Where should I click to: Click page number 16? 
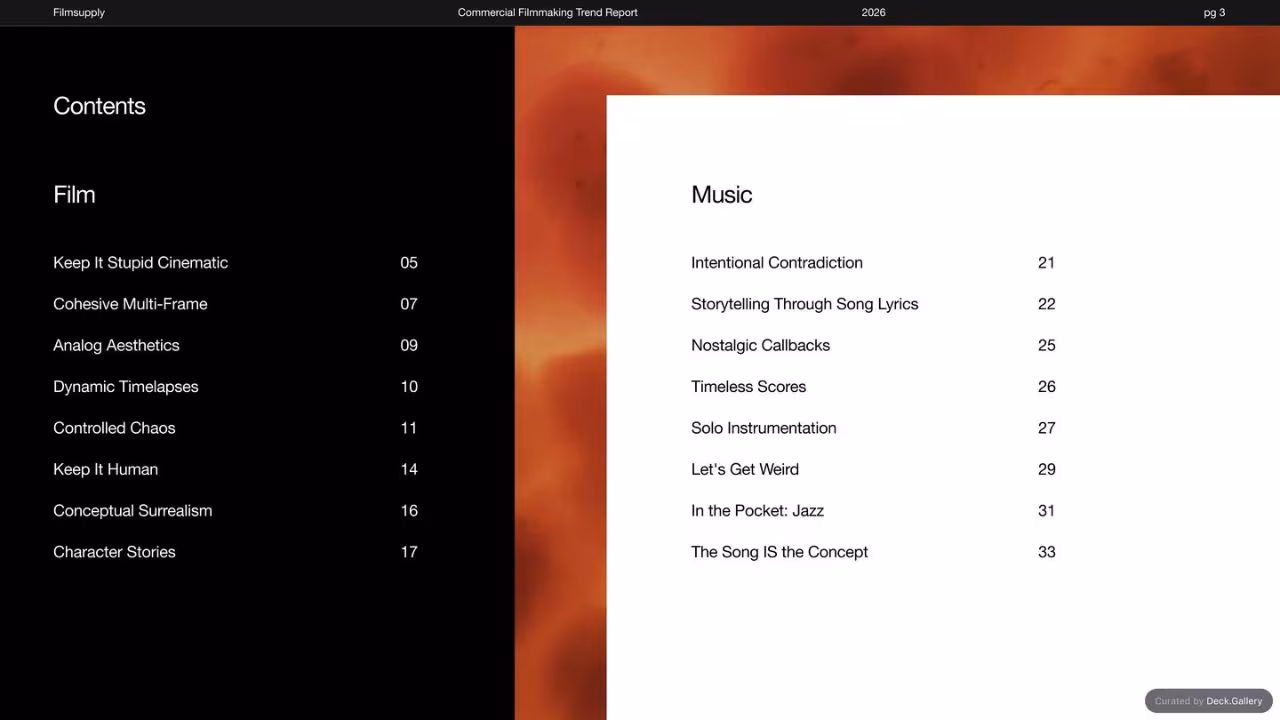[x=409, y=511]
